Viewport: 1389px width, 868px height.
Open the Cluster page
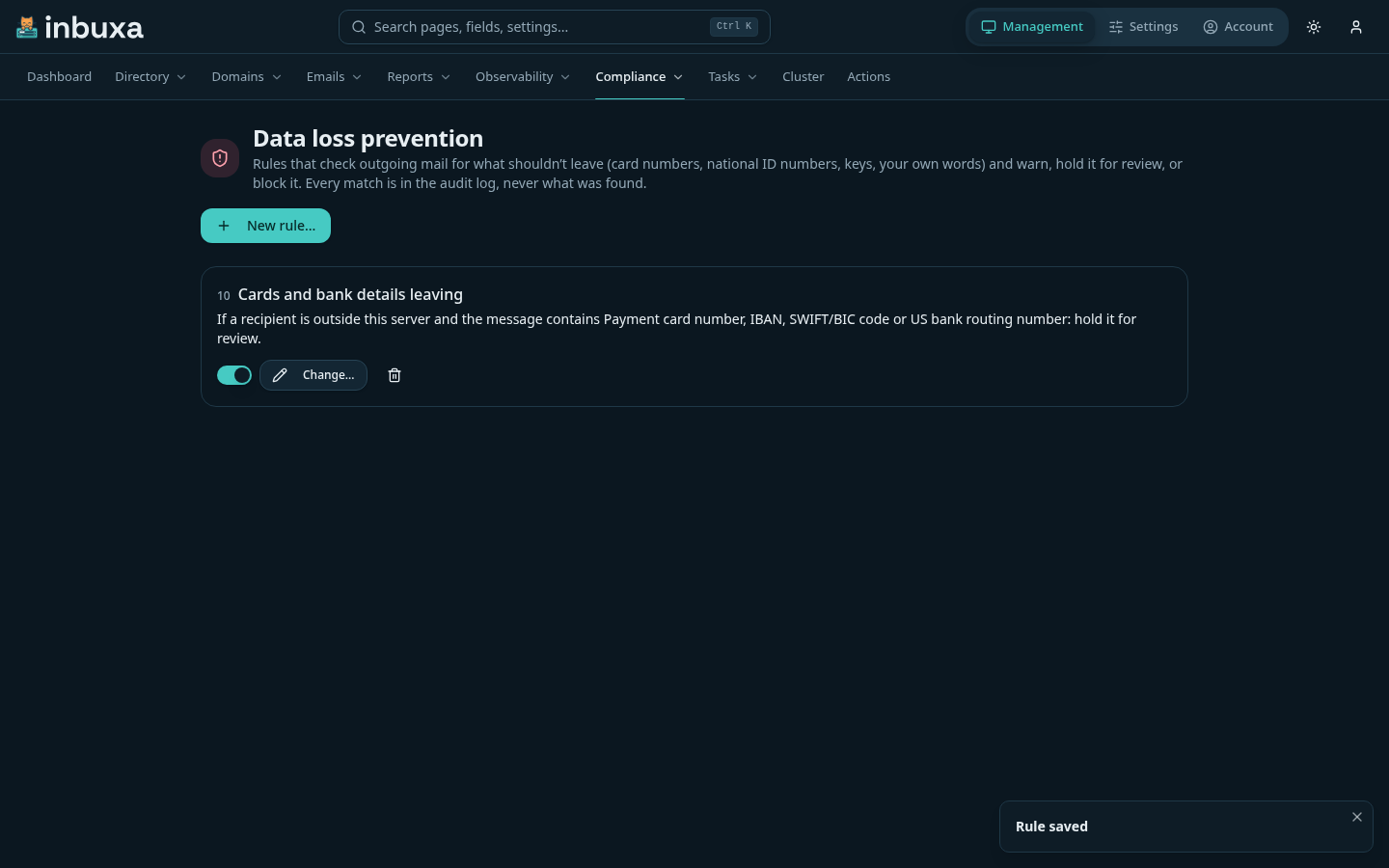click(x=803, y=77)
